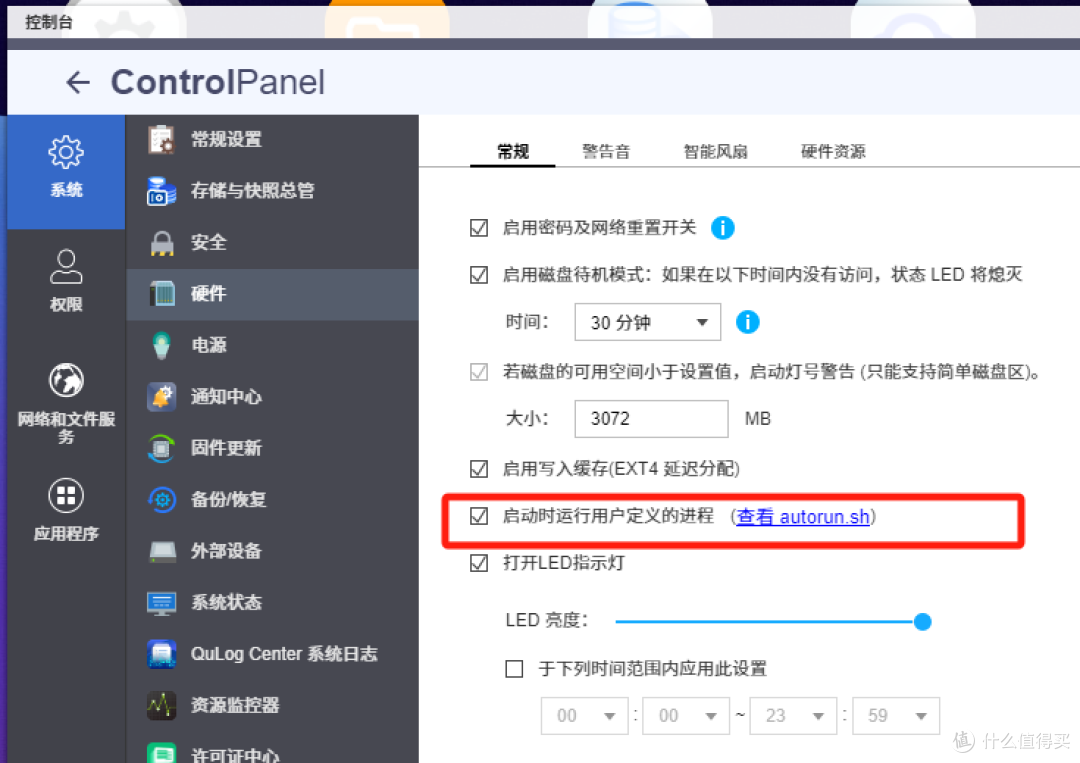Open the Privileges user icon
1080x763 pixels.
(x=66, y=266)
